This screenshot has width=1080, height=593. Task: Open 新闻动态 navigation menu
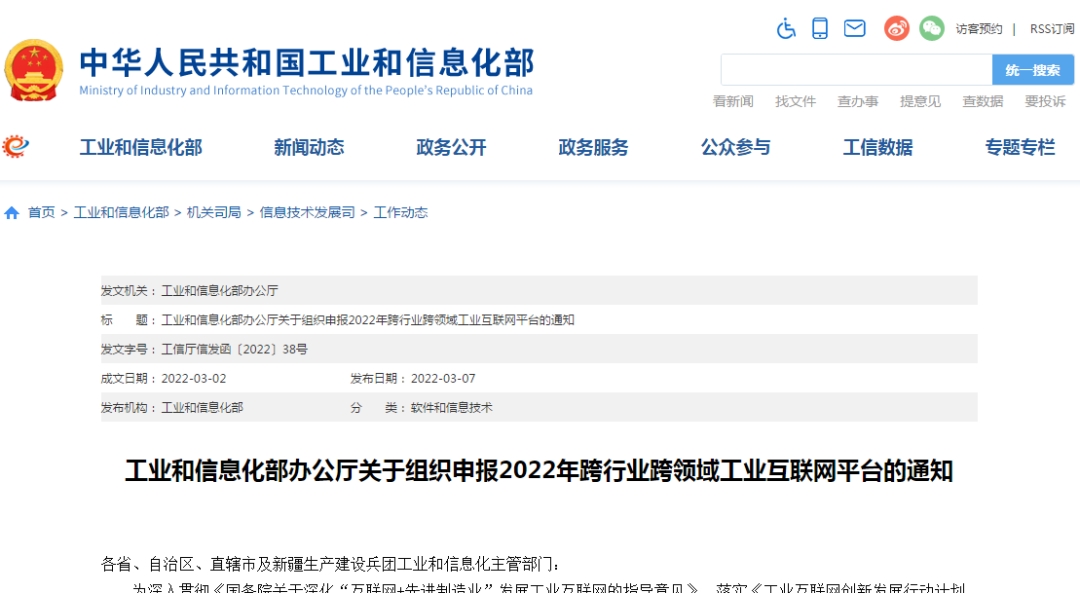pyautogui.click(x=309, y=147)
